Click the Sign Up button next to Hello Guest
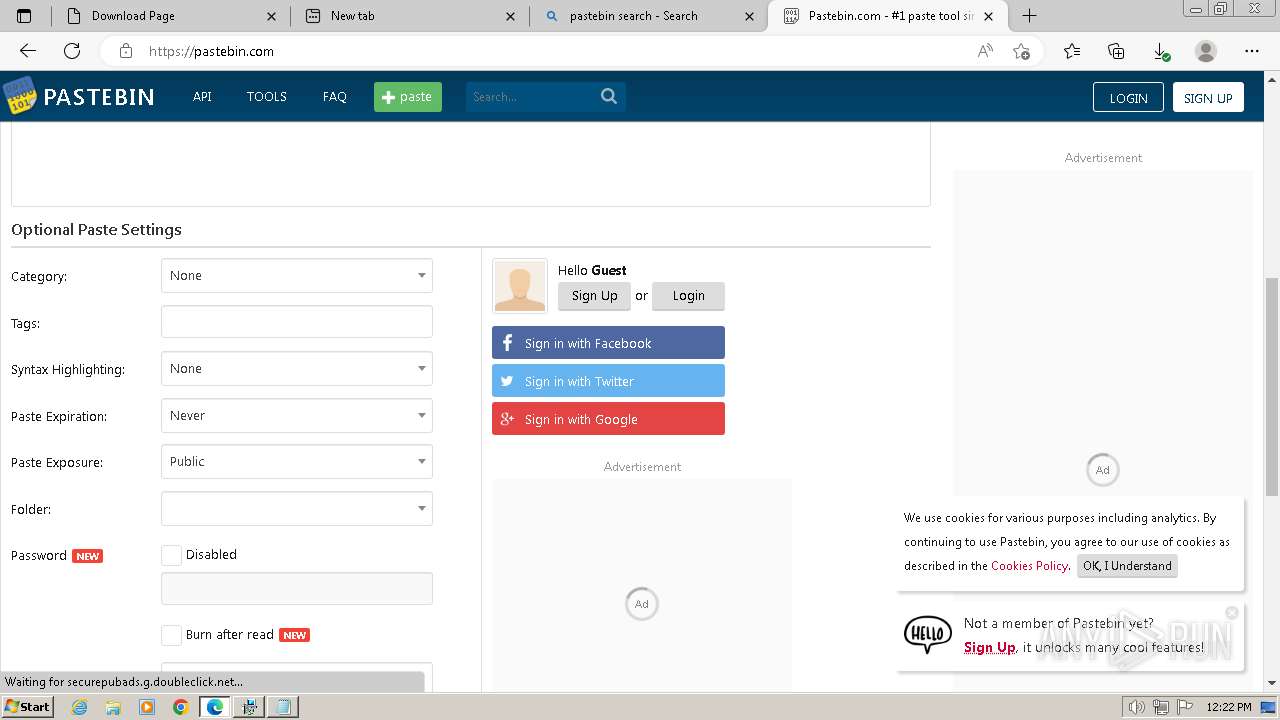The height and width of the screenshot is (720, 1280). click(595, 296)
